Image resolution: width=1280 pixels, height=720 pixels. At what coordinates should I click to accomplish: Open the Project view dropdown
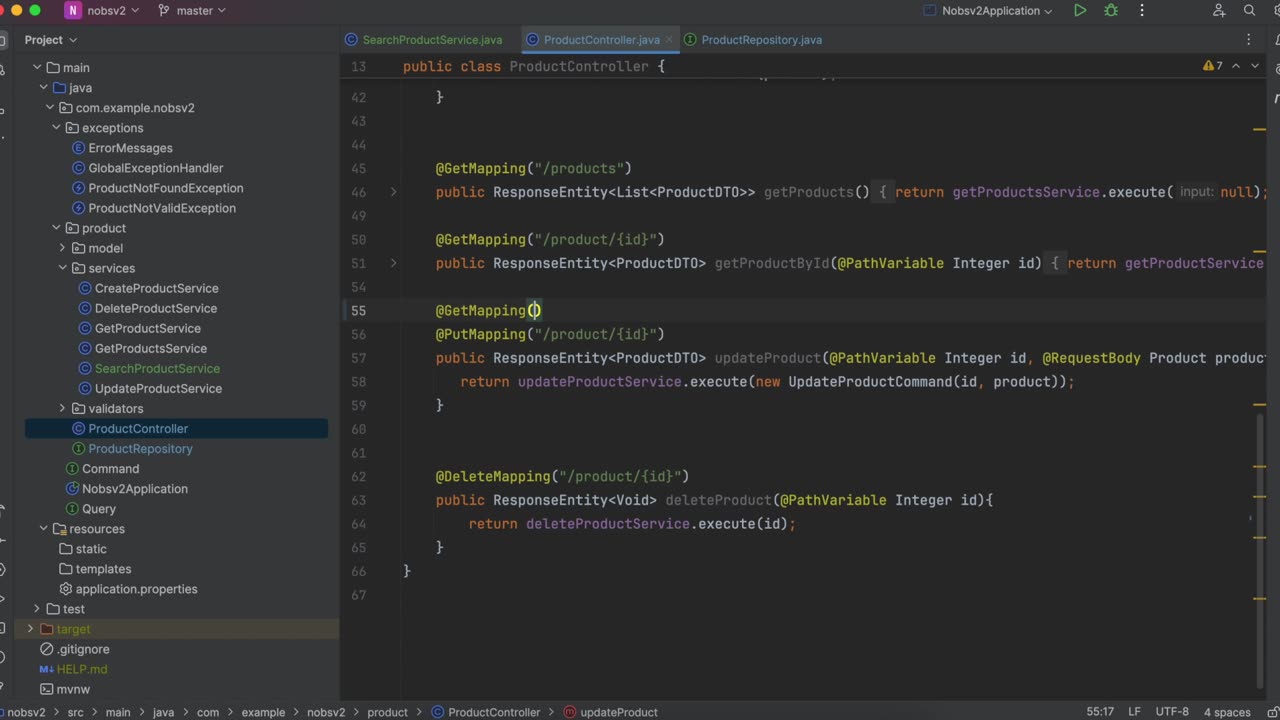pos(51,40)
